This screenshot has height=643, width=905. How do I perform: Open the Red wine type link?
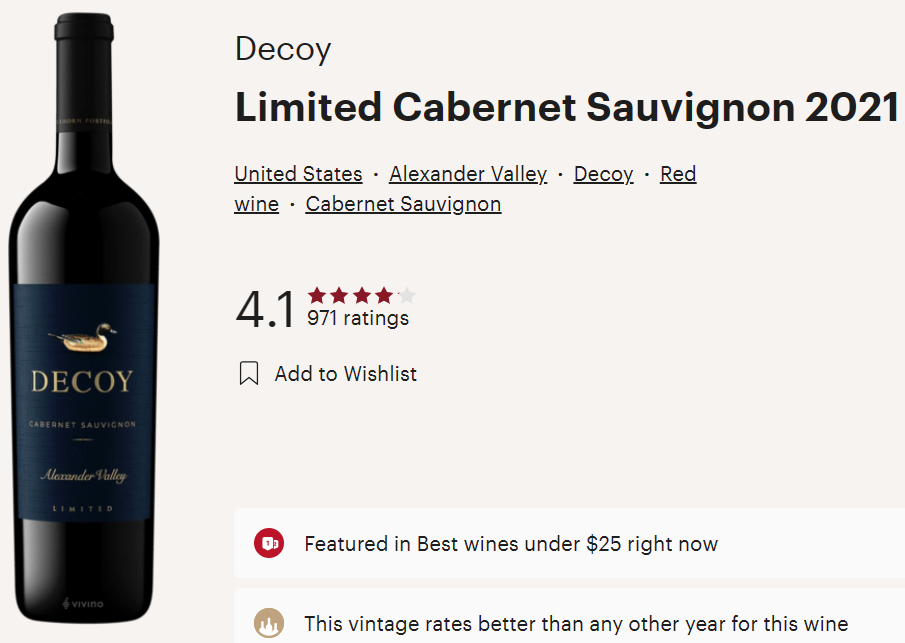(677, 174)
